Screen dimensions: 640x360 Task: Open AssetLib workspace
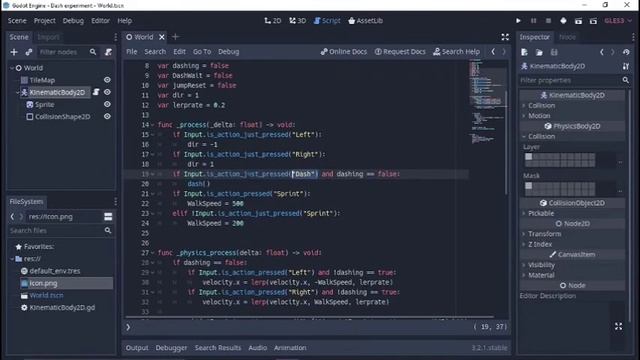(x=365, y=20)
